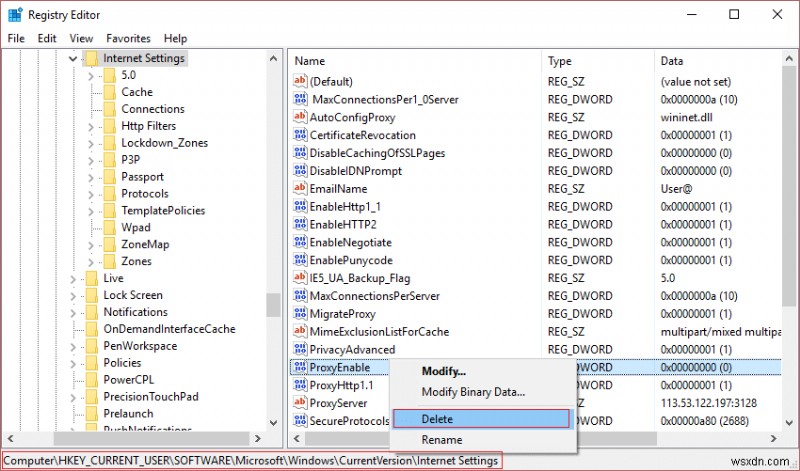Click the EmailName string icon
This screenshot has height=471, width=800.
[x=300, y=188]
